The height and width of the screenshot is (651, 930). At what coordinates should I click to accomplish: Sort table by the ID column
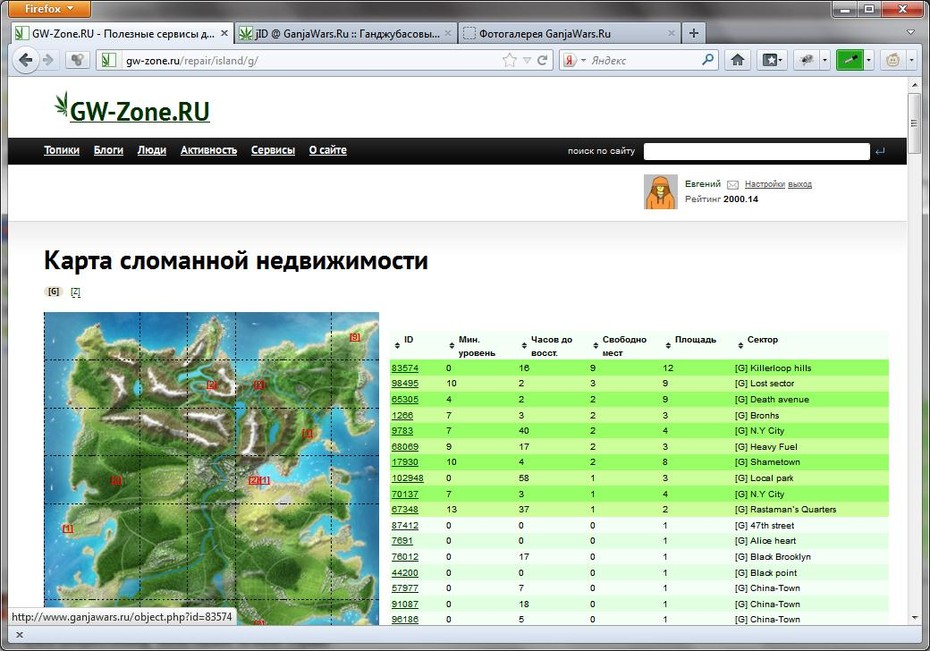tap(408, 340)
